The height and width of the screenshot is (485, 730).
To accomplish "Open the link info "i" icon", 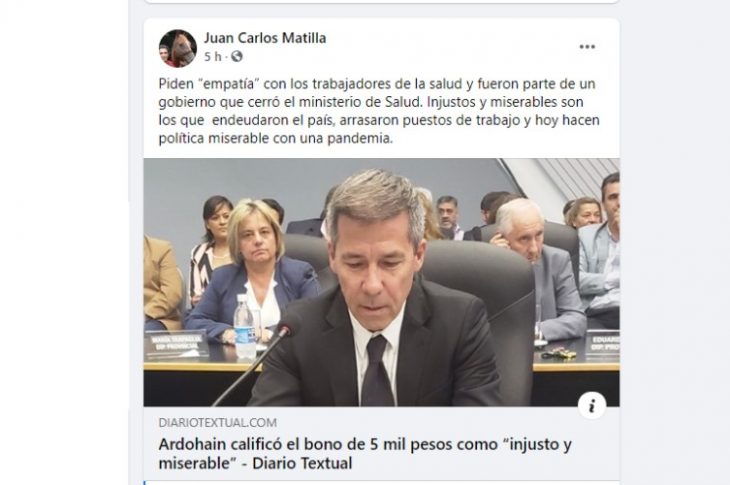I will coord(592,405).
